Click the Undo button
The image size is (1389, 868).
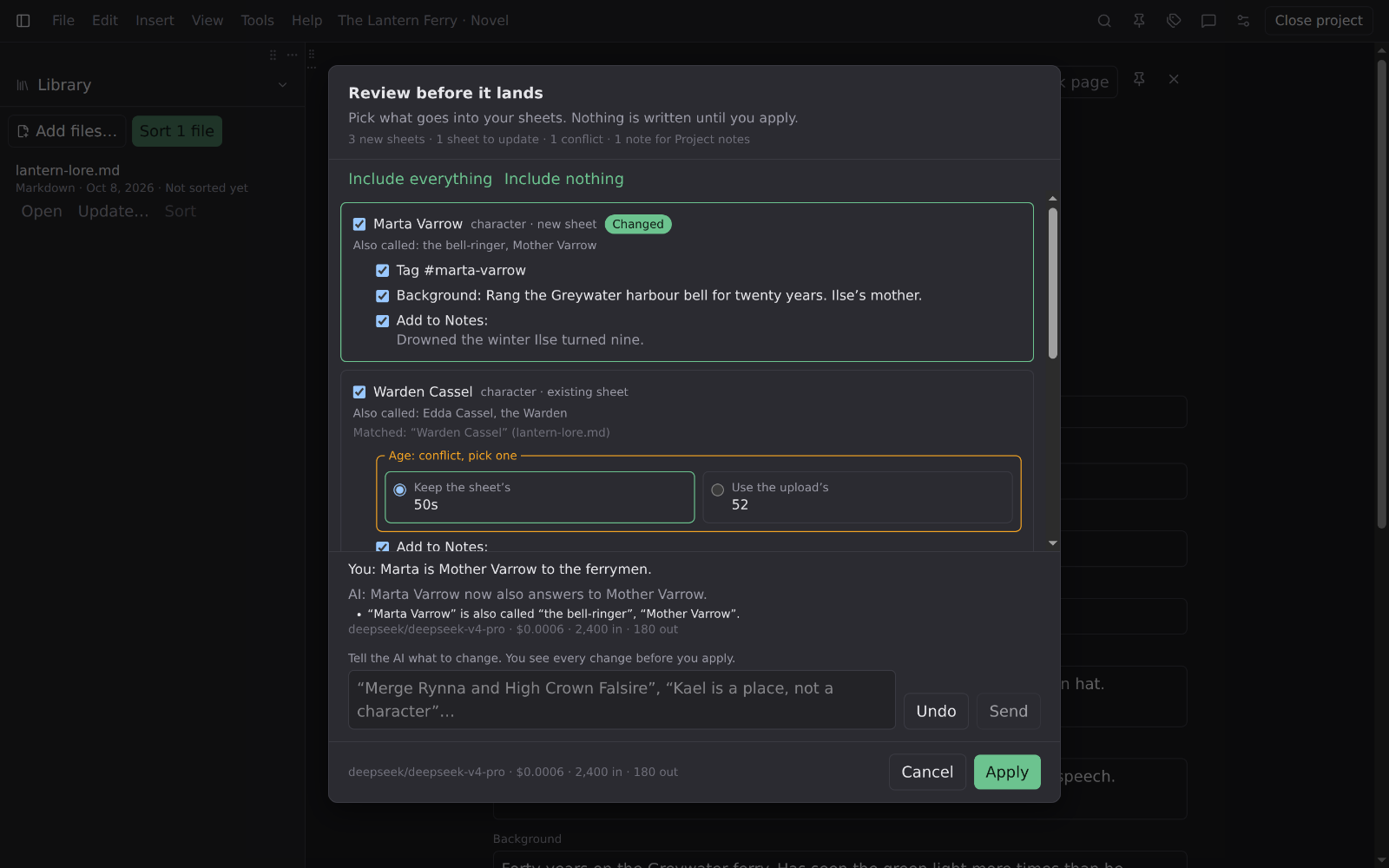(x=936, y=712)
